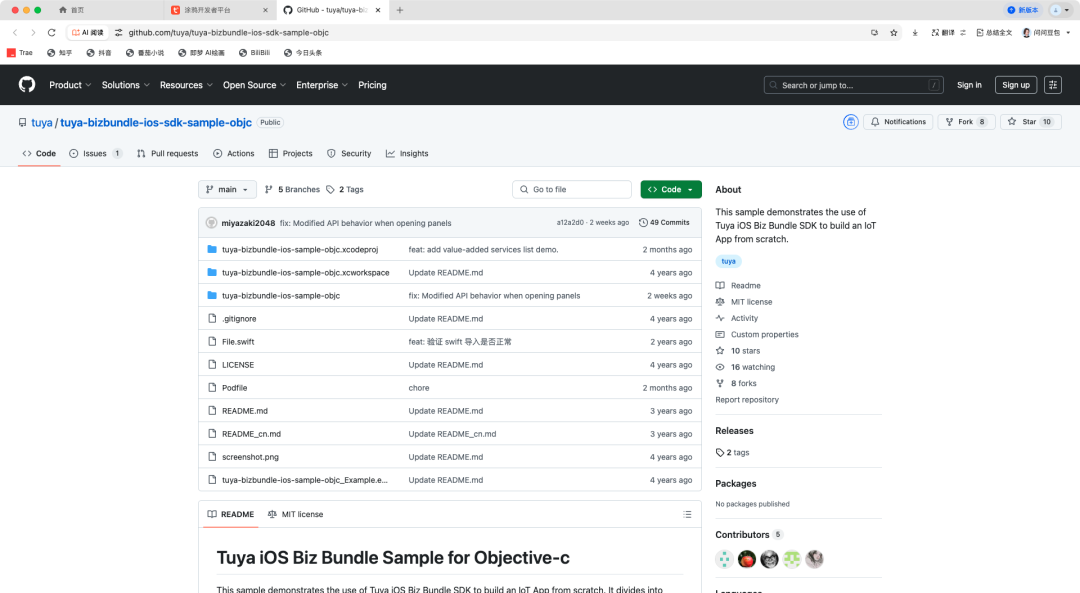Open the screenshot.png file

point(250,457)
